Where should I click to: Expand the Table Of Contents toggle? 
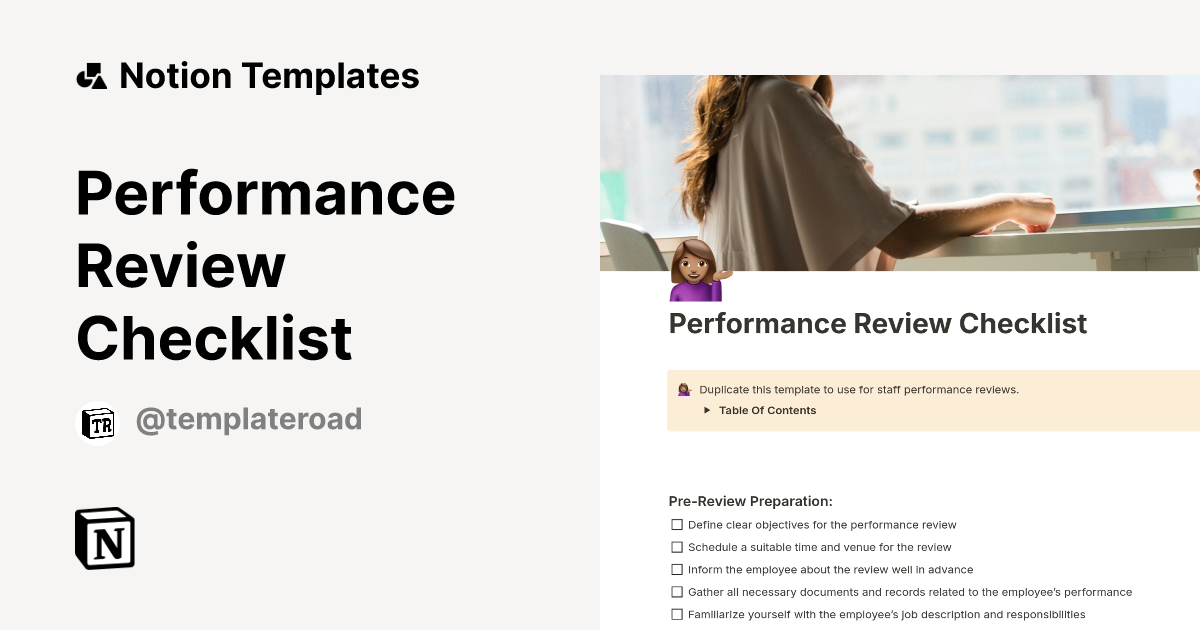click(x=707, y=410)
